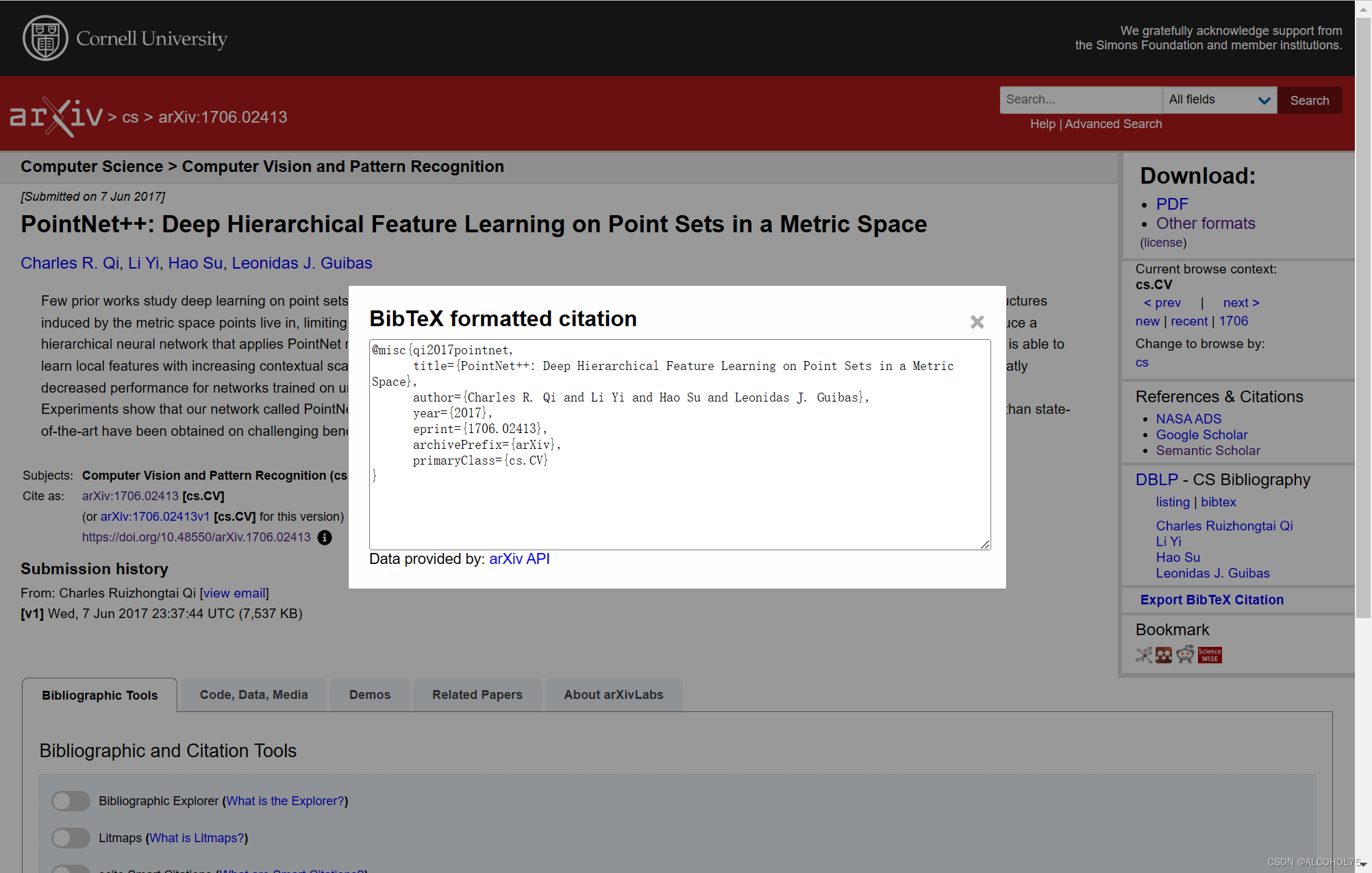The height and width of the screenshot is (873, 1372).
Task: Click Export BibTeX Citation link
Action: pyautogui.click(x=1211, y=600)
